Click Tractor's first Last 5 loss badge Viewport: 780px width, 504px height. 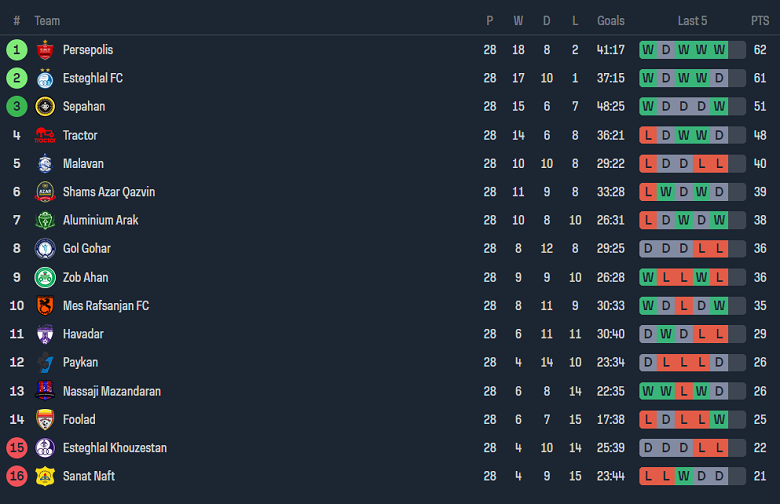(x=648, y=135)
